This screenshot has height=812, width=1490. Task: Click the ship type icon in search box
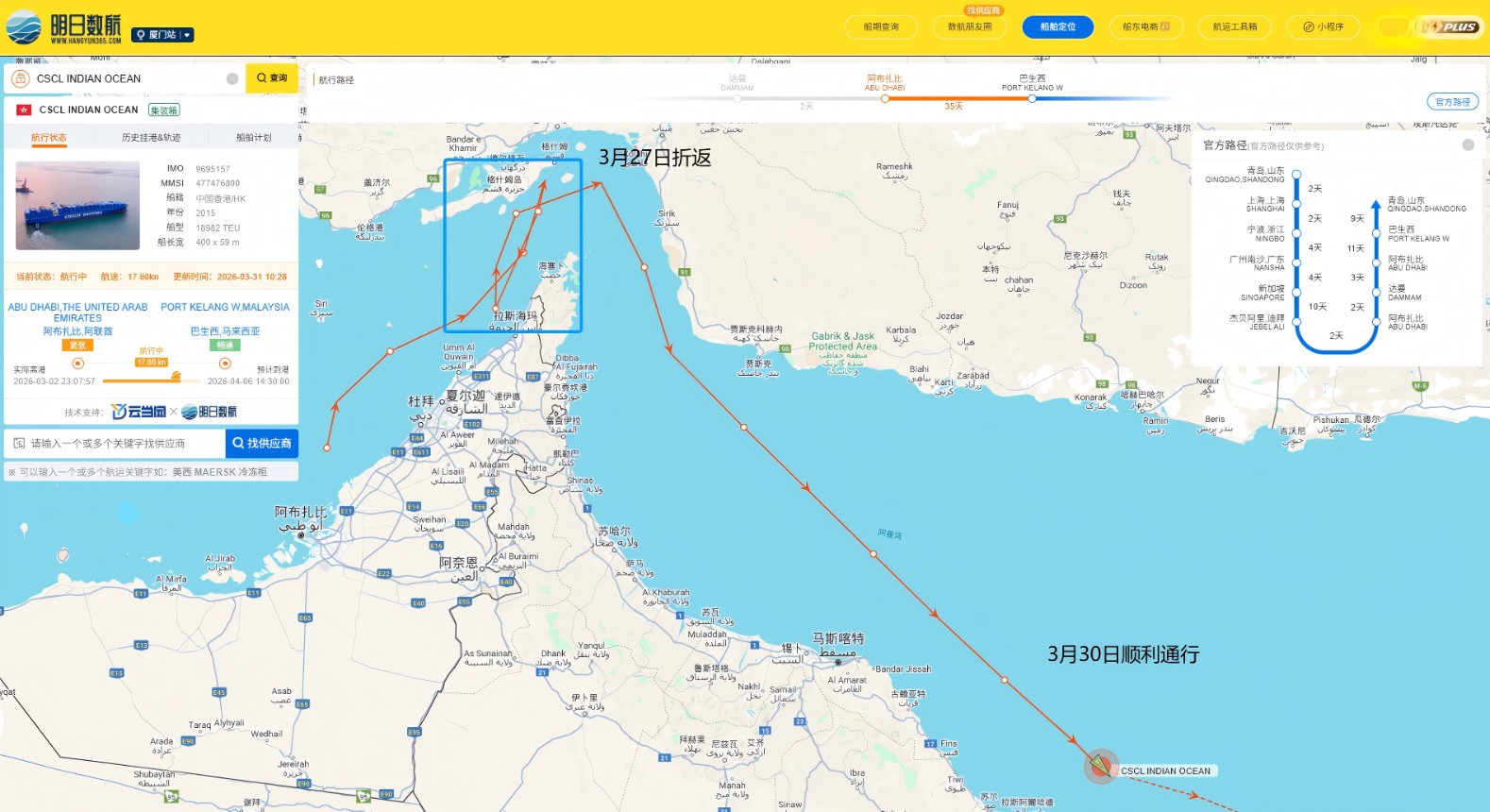(21, 79)
